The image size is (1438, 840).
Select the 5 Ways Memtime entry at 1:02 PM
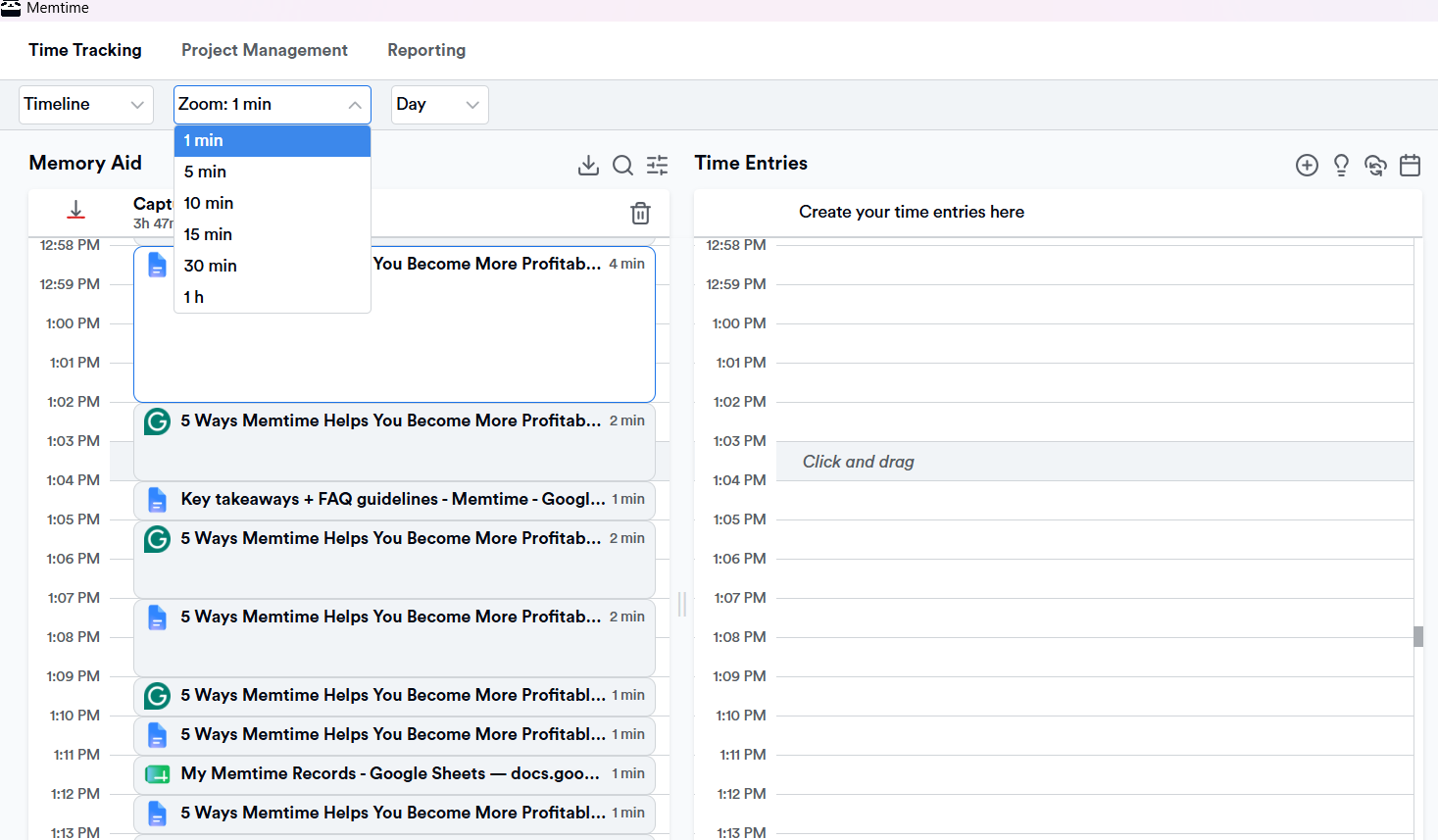click(394, 442)
